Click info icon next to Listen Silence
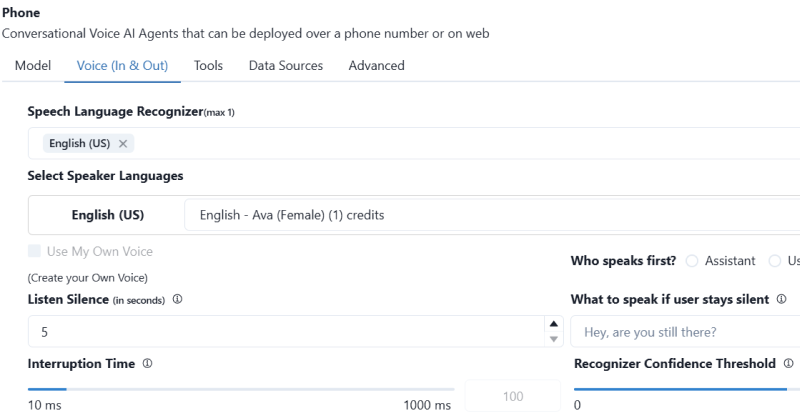The image size is (800, 418). (177, 299)
